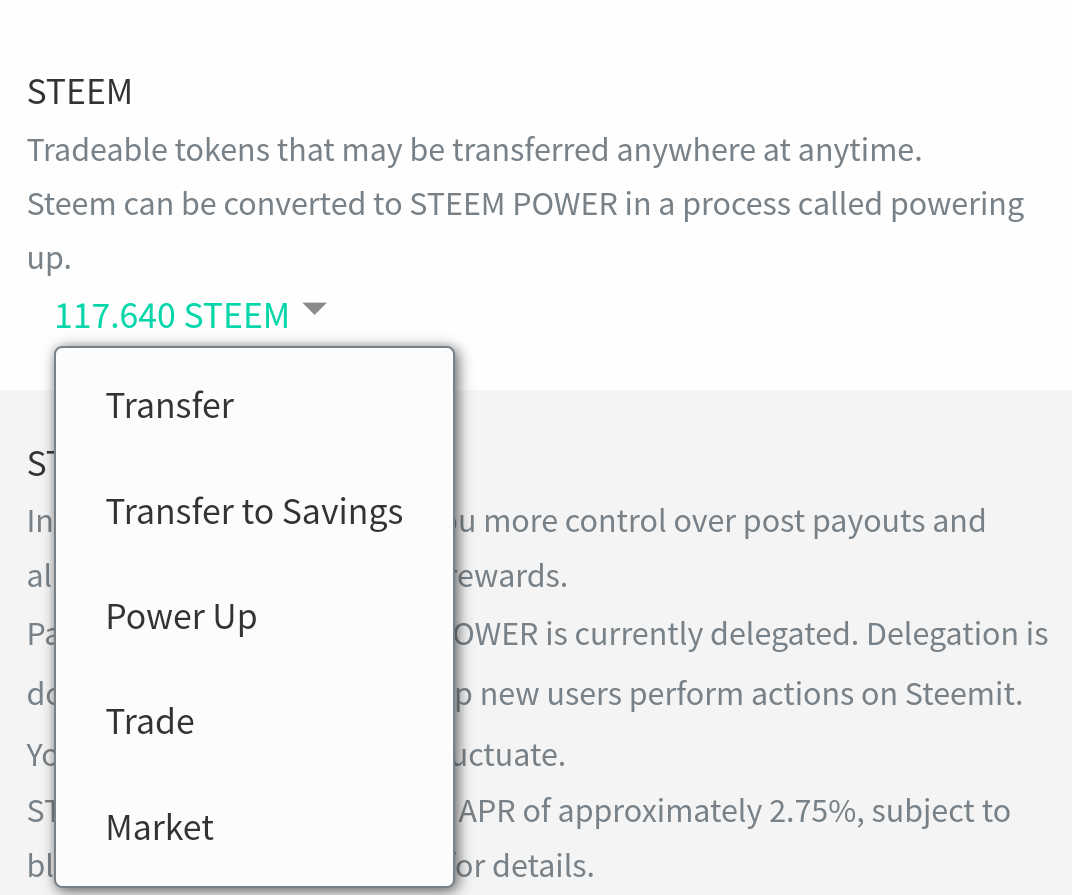Choose the Trade menu entry
Screen dimensions: 1072x895
click(x=150, y=722)
